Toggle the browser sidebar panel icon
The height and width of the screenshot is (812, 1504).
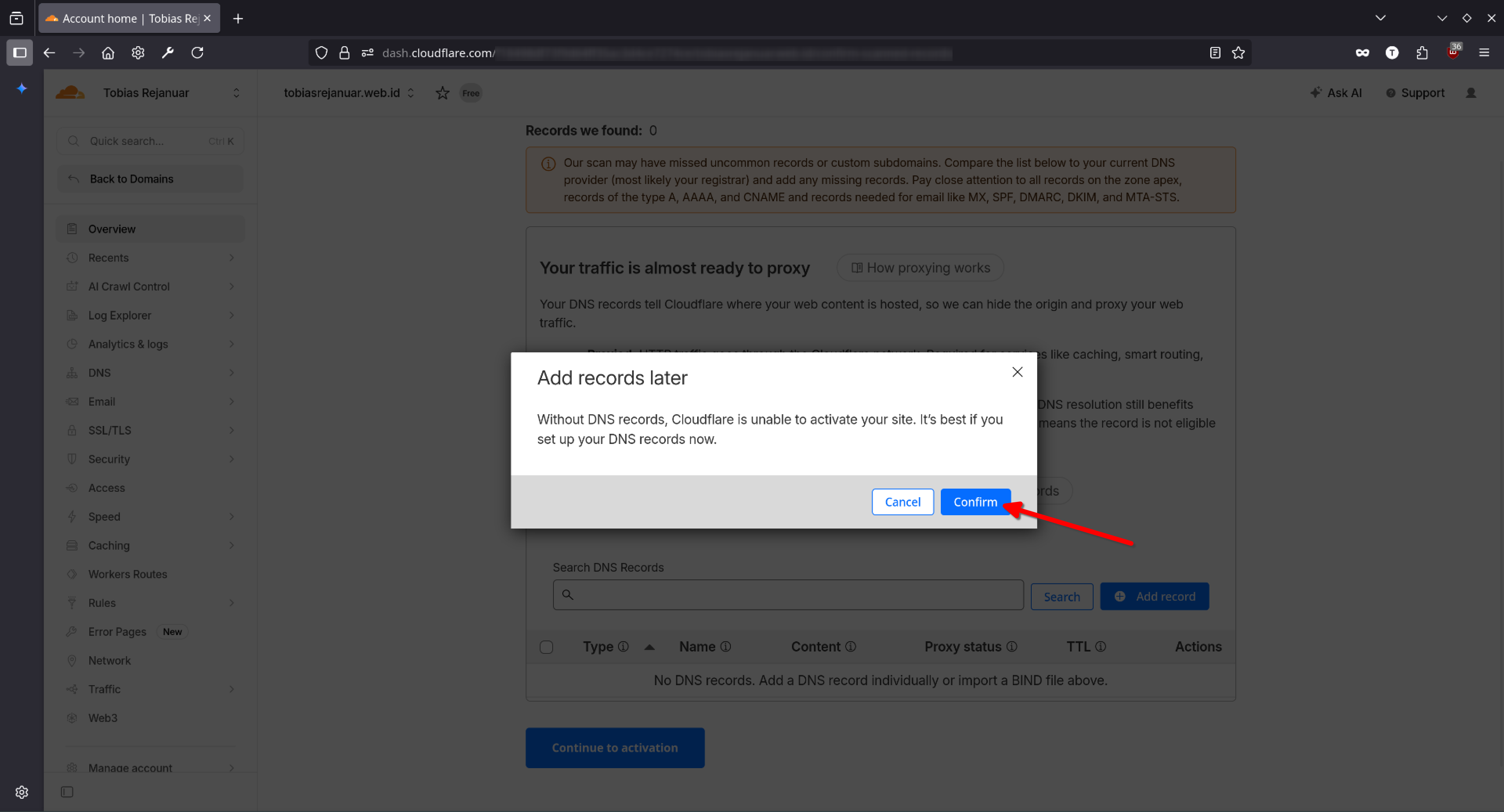19,53
